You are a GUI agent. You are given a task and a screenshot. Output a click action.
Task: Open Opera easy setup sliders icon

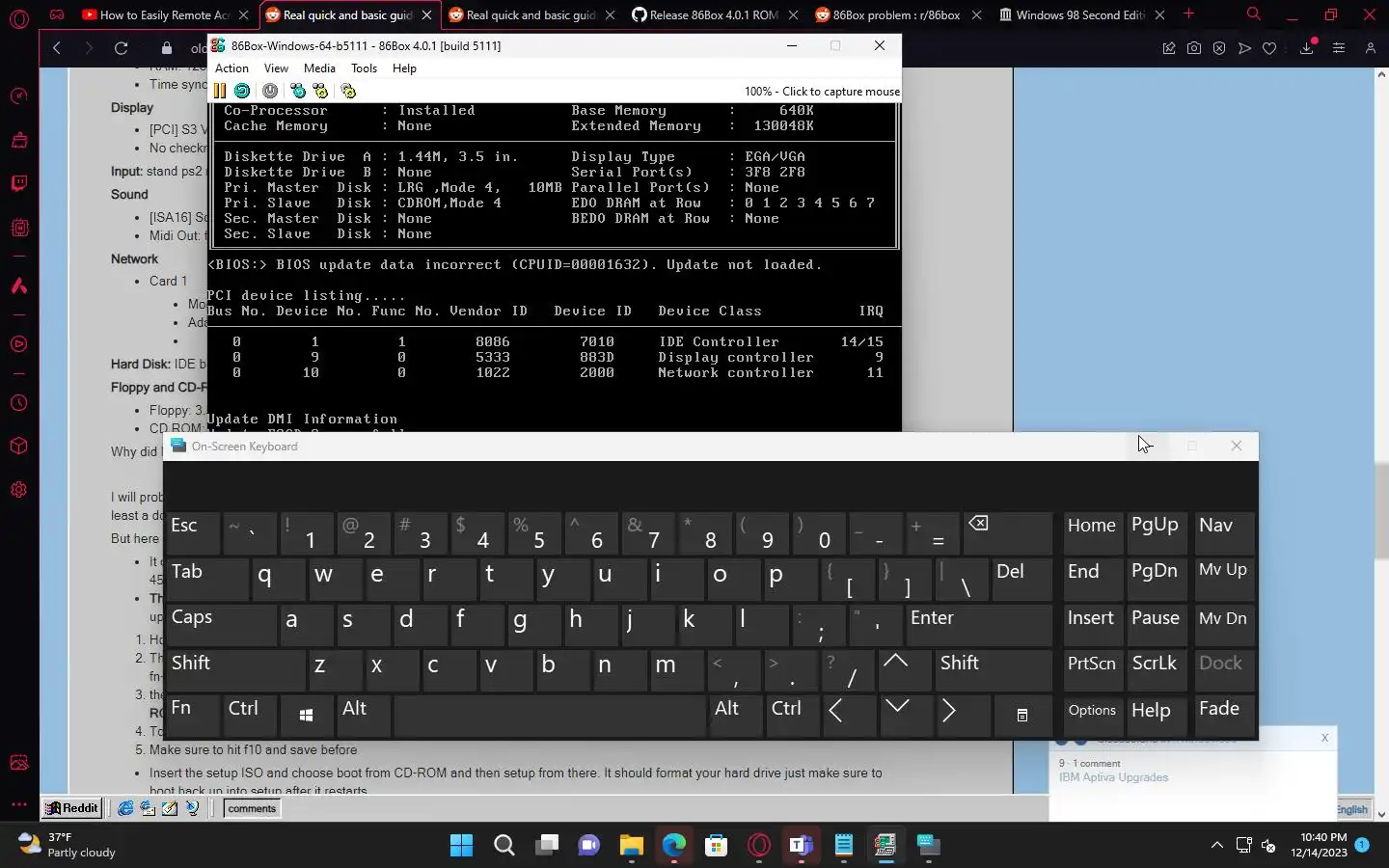(x=1339, y=48)
